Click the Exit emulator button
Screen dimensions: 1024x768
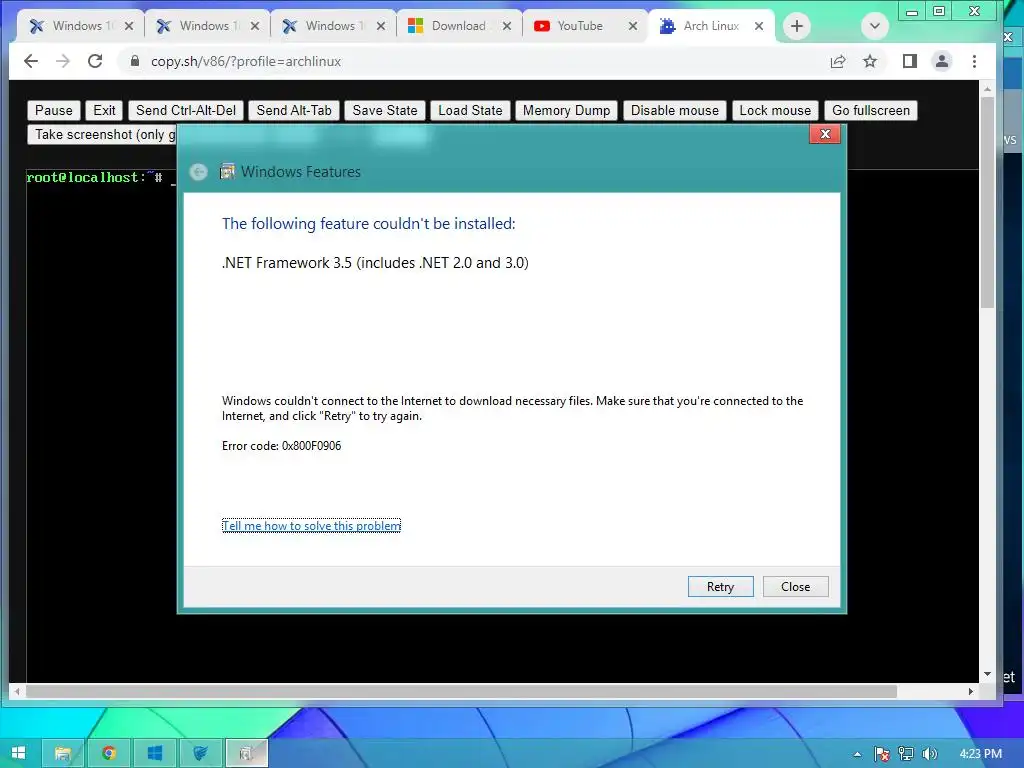pyautogui.click(x=104, y=110)
